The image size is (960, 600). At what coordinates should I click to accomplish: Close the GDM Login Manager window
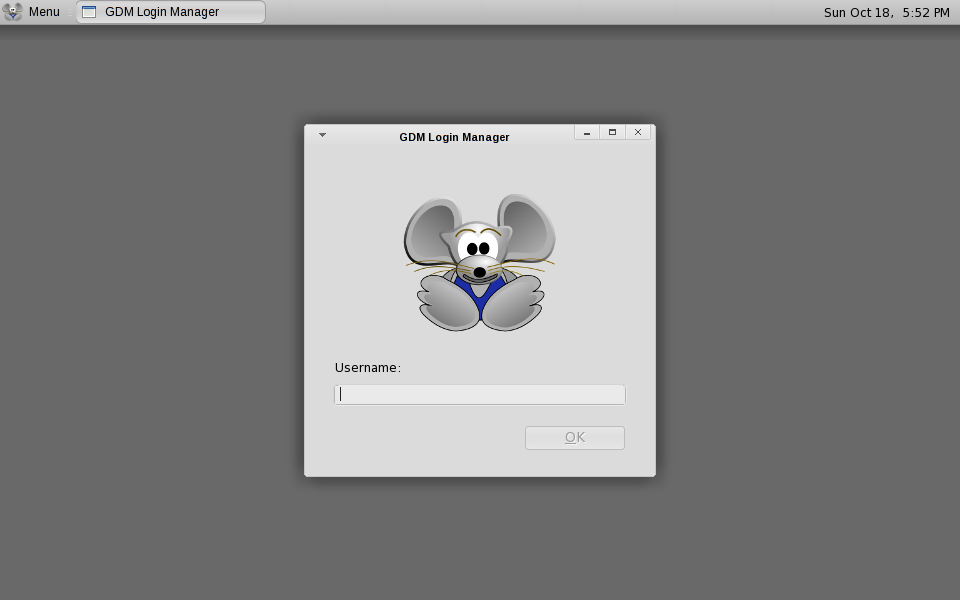pyautogui.click(x=638, y=132)
